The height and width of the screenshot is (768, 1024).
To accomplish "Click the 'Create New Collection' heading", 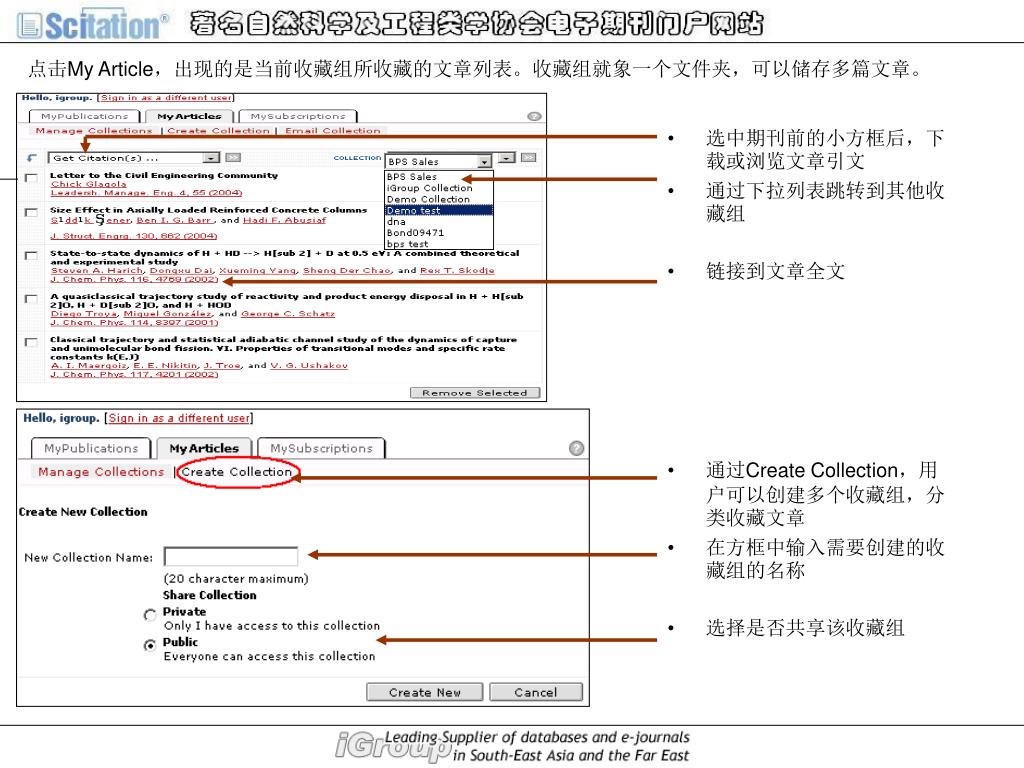I will 83,512.
